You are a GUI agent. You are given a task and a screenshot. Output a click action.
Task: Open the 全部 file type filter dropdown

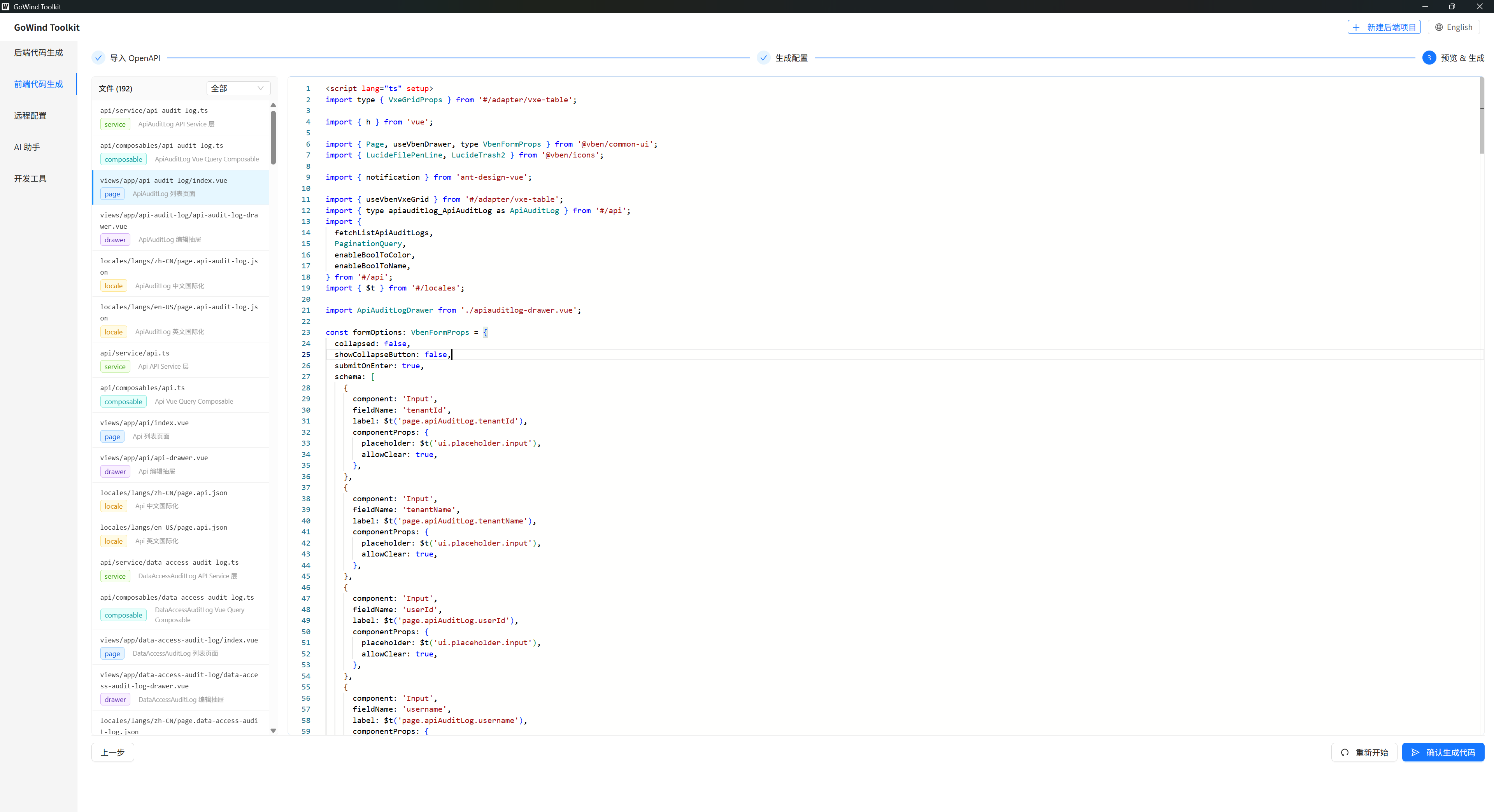238,88
